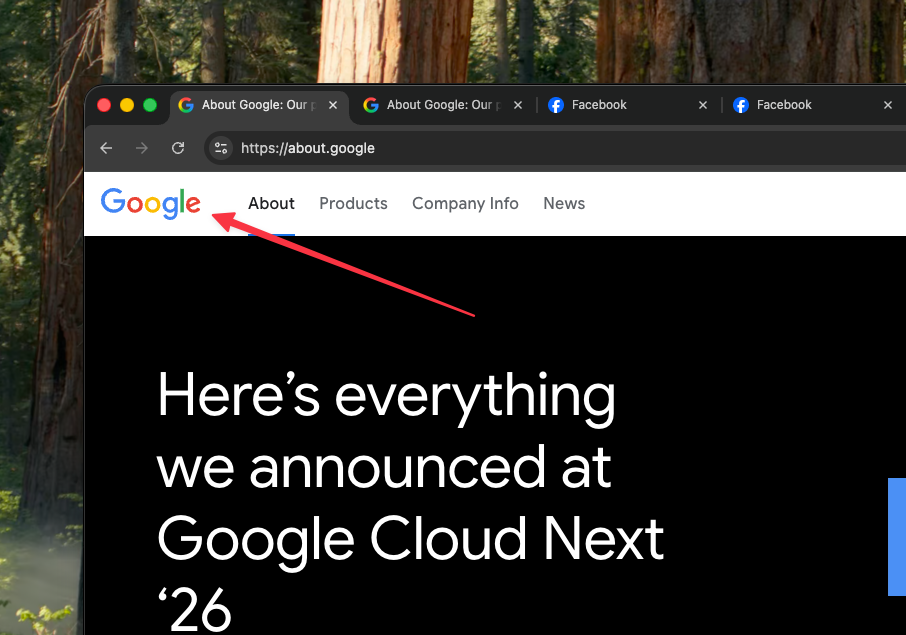Screen dimensions: 906x635
Task: Click the blue panel at right edge
Action: point(897,536)
